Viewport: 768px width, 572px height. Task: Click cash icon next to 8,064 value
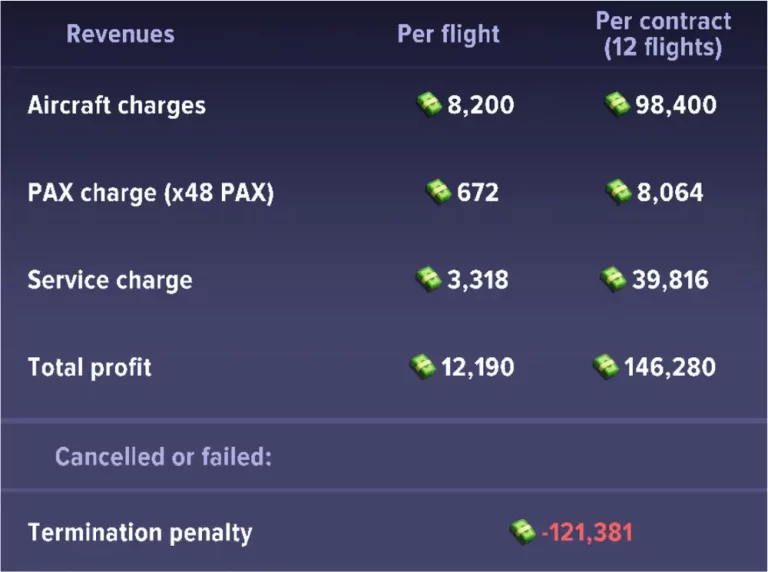pos(619,191)
